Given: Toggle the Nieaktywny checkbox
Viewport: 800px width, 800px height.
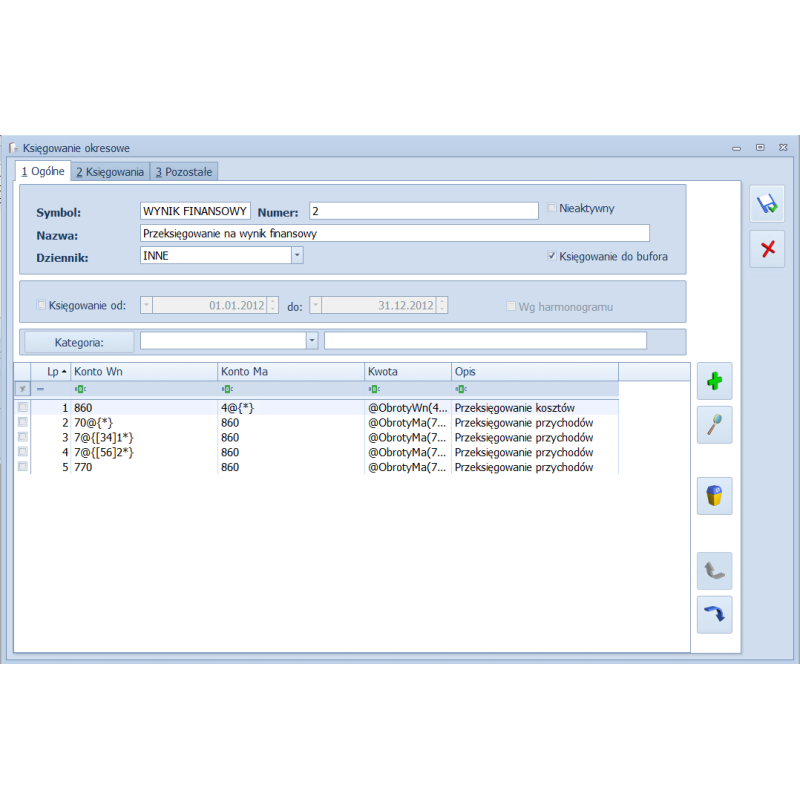Looking at the screenshot, I should click(551, 209).
